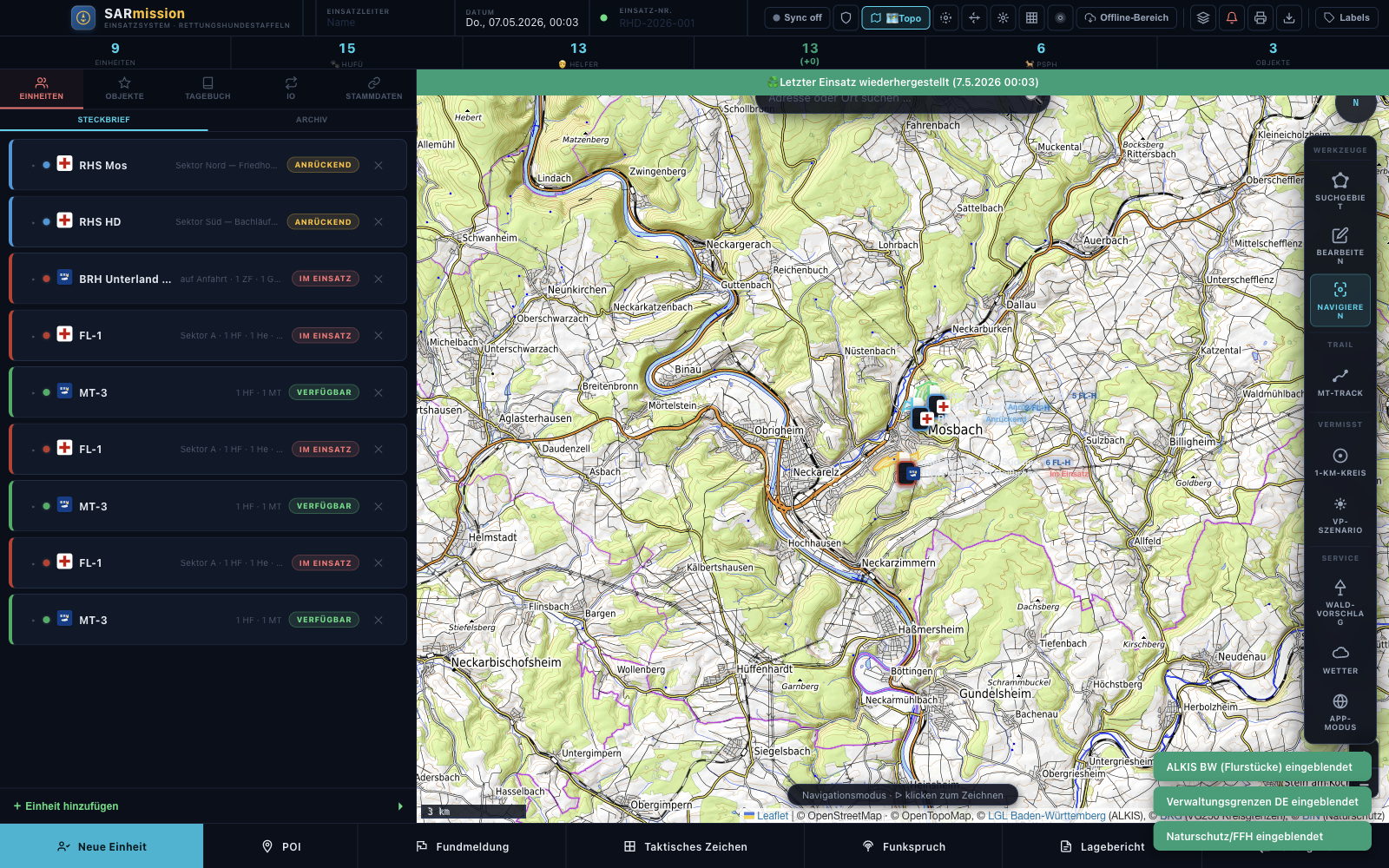This screenshot has width=1389, height=868.
Task: Open the VP-Szenario tool
Action: (x=1340, y=515)
